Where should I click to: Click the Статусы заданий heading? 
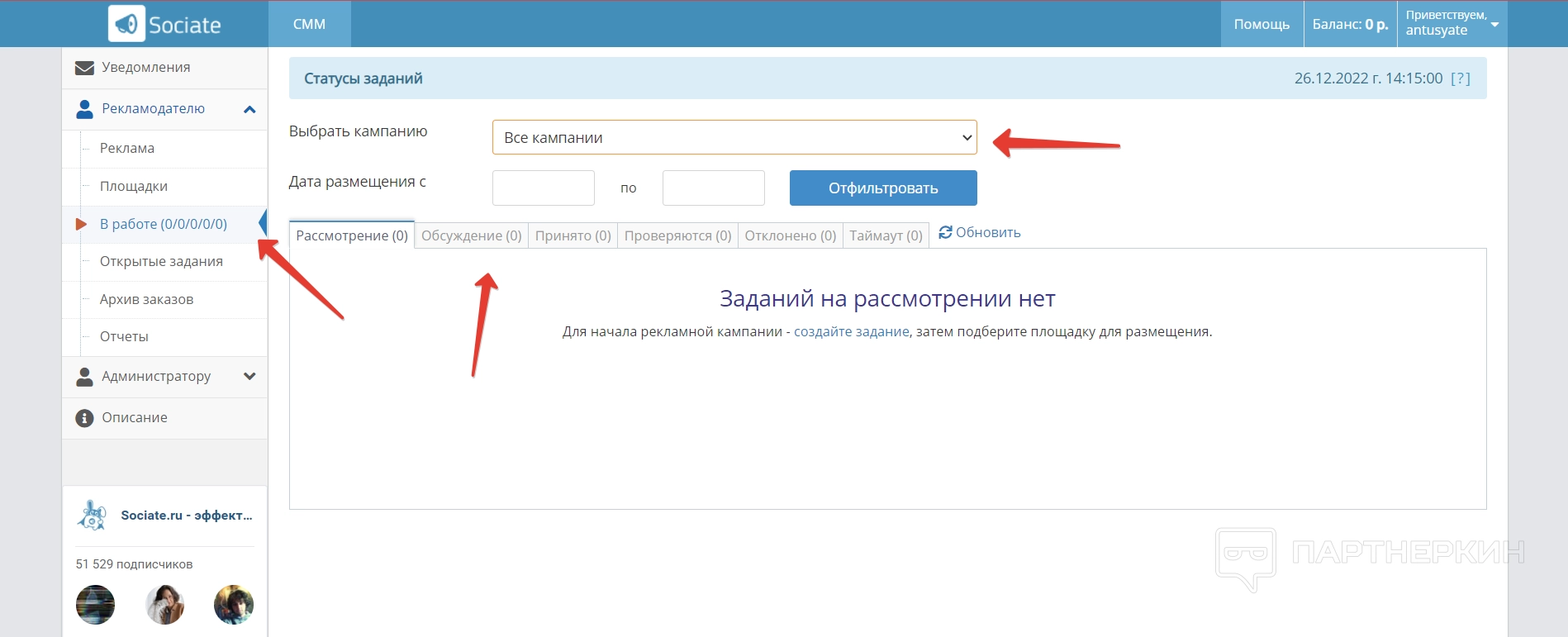[x=363, y=78]
